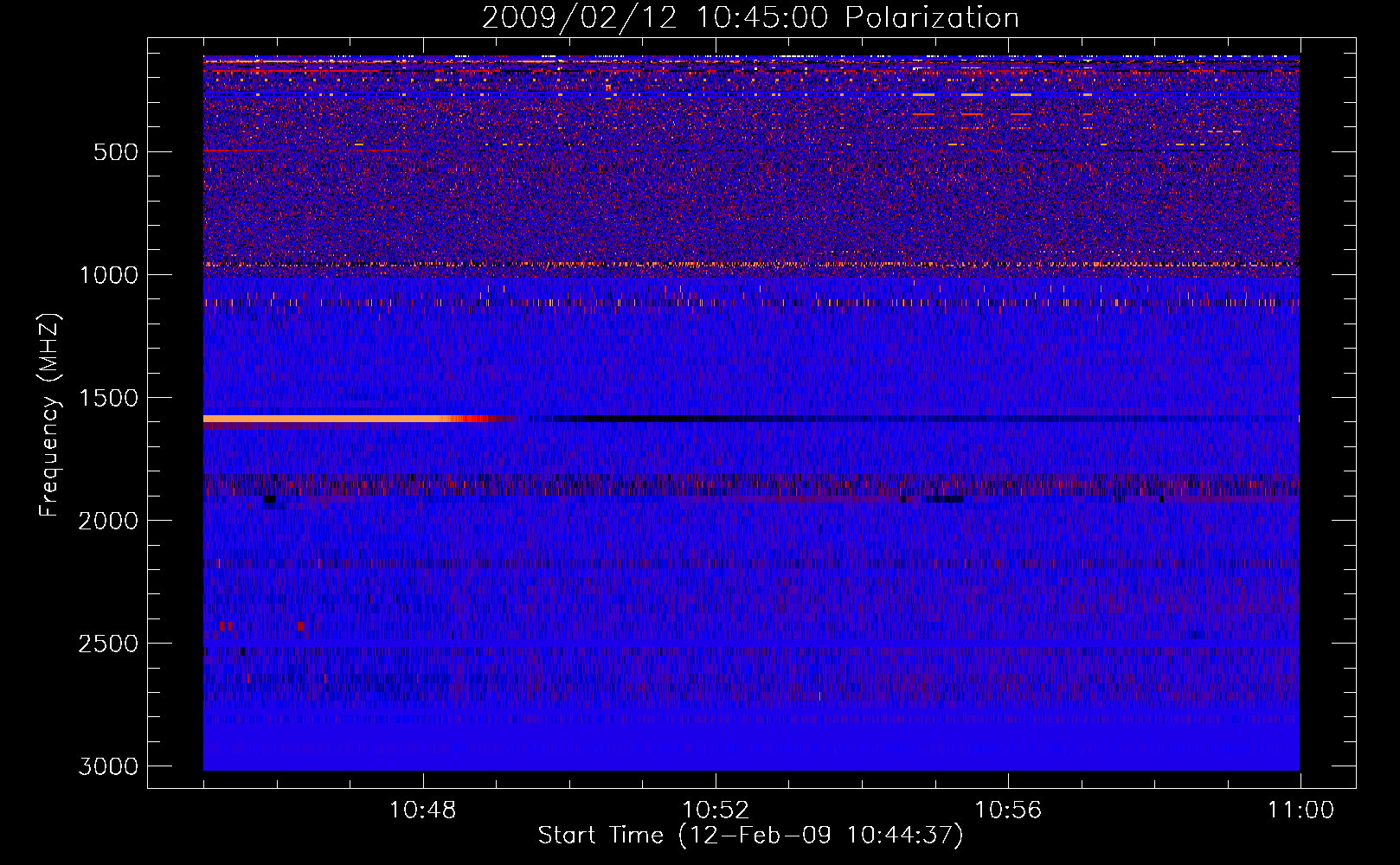1400x865 pixels.
Task: Click the 3000 frequency tick label
Action: tap(109, 766)
